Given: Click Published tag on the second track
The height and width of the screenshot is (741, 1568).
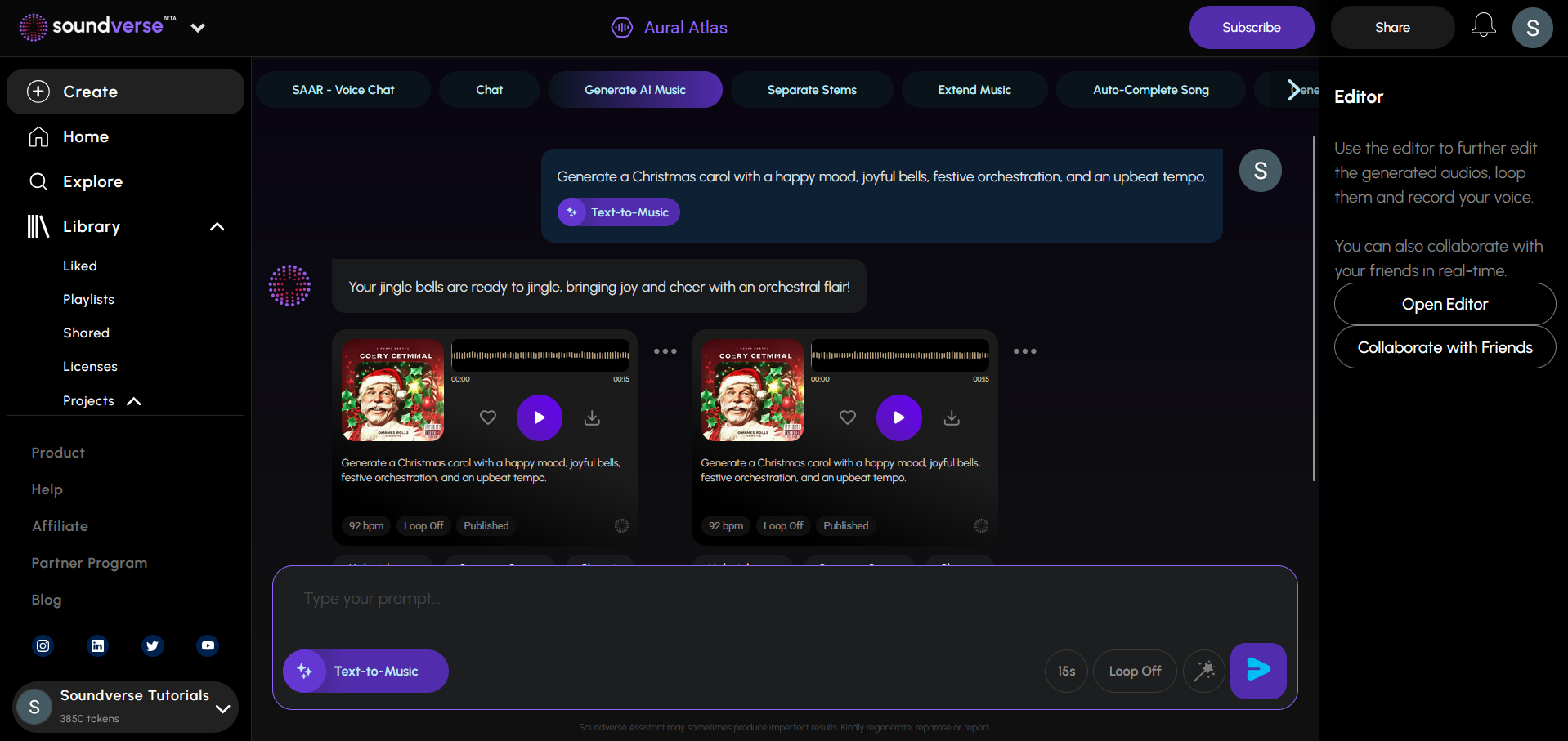Looking at the screenshot, I should pyautogui.click(x=845, y=526).
